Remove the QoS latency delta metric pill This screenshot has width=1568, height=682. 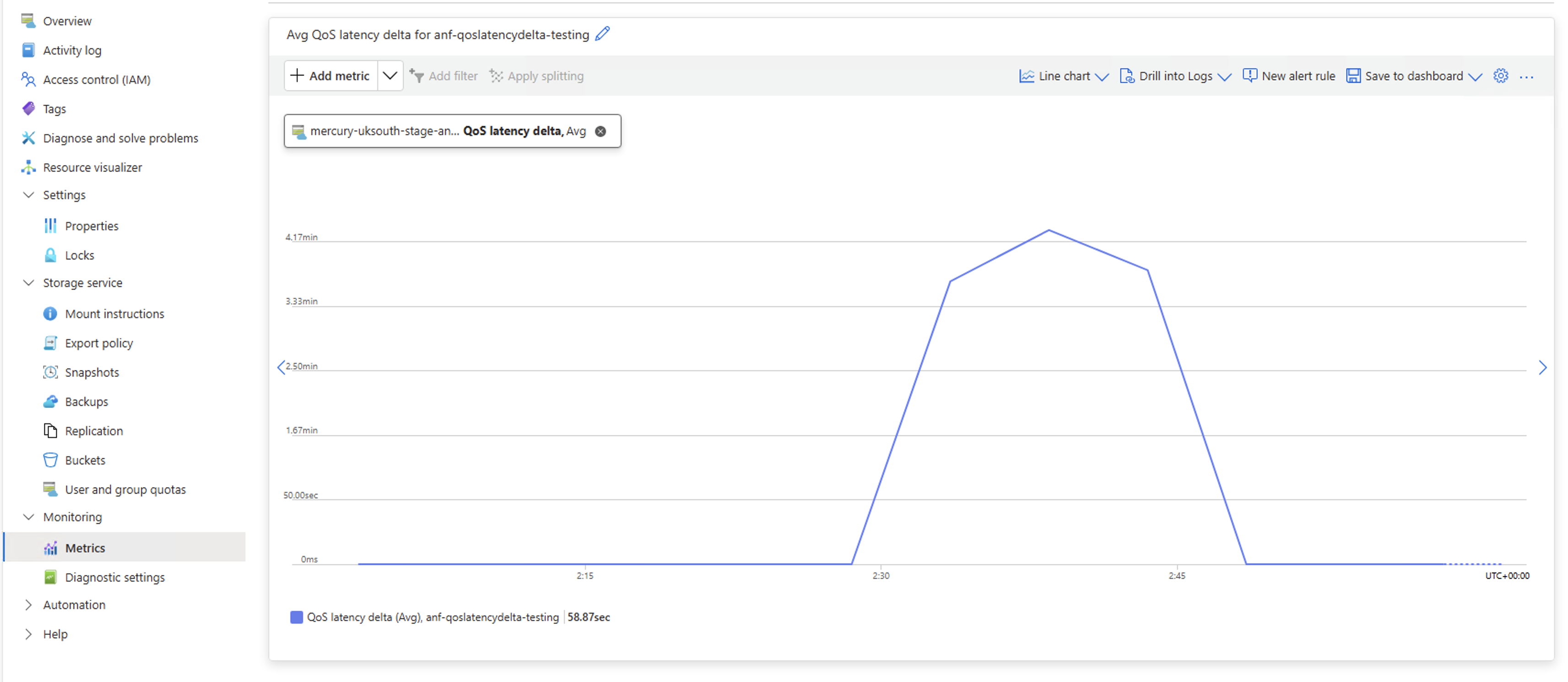tap(600, 131)
